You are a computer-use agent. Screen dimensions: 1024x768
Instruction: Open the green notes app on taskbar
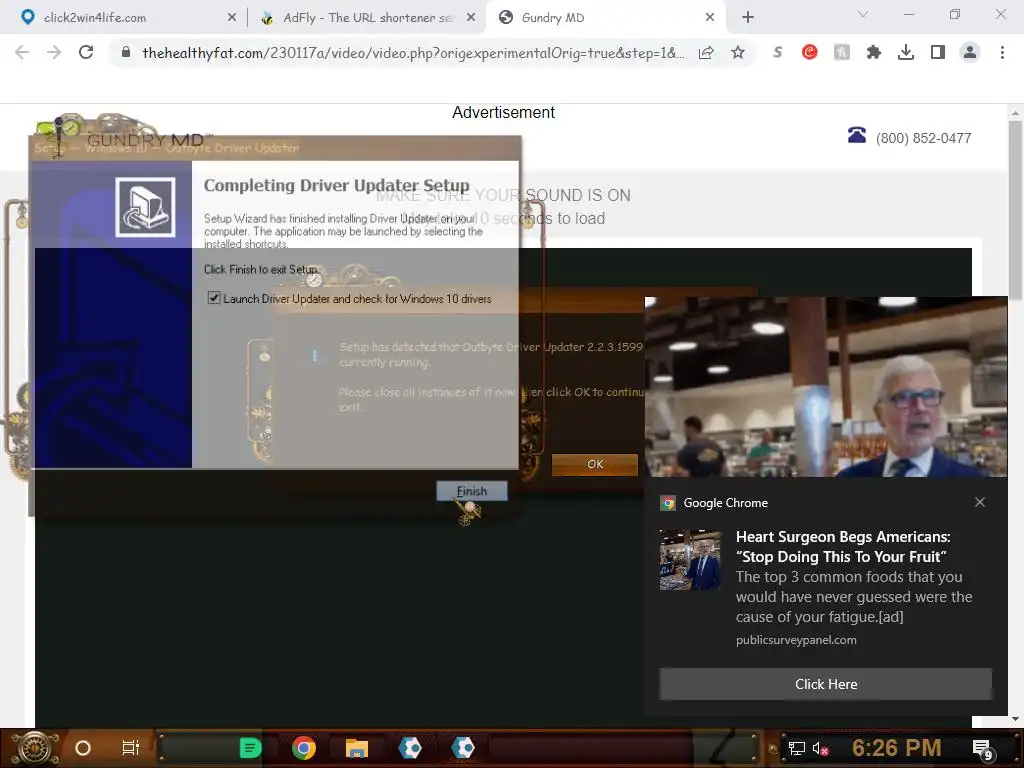[250, 748]
